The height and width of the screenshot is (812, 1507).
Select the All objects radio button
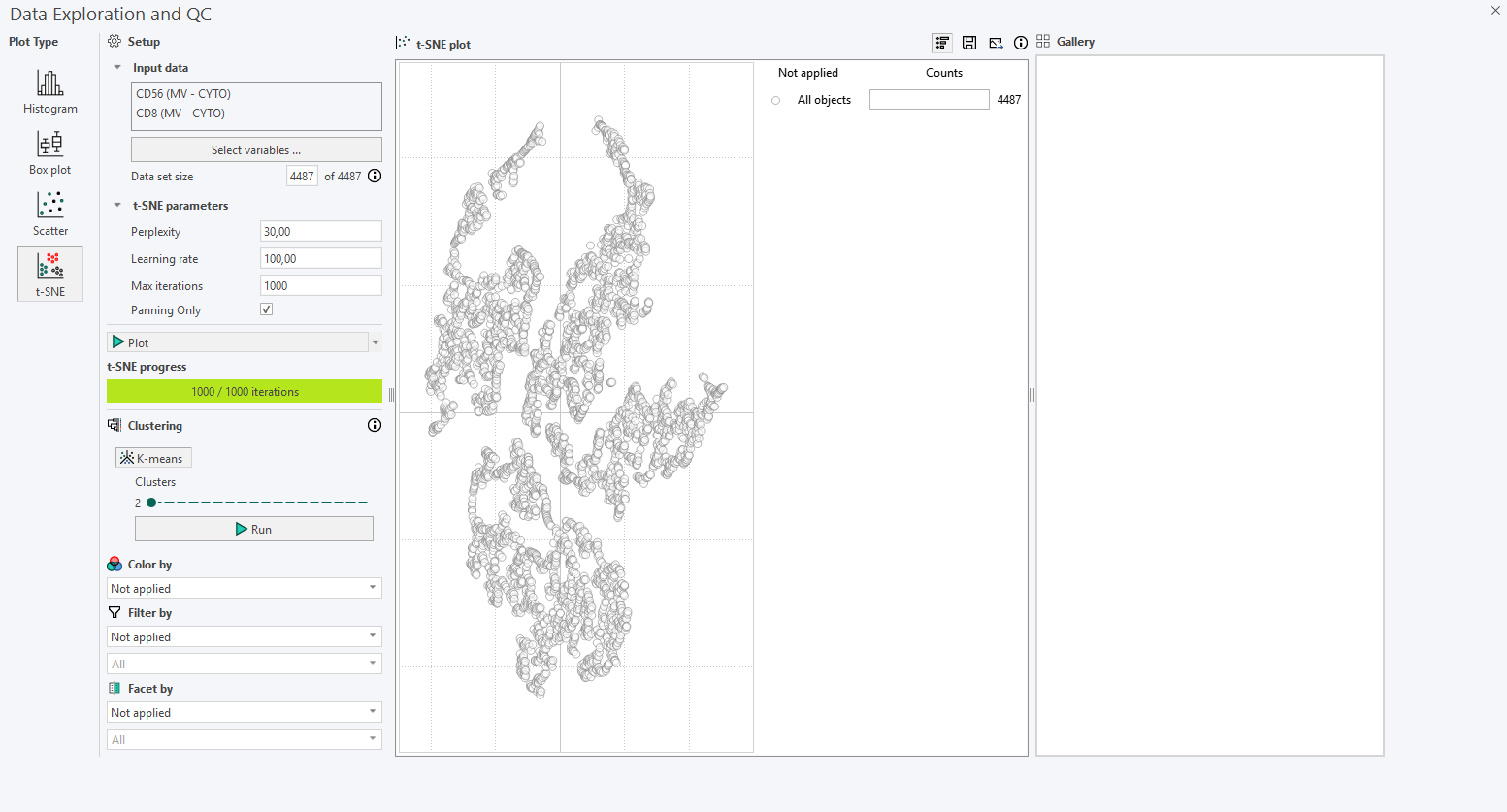coord(775,100)
